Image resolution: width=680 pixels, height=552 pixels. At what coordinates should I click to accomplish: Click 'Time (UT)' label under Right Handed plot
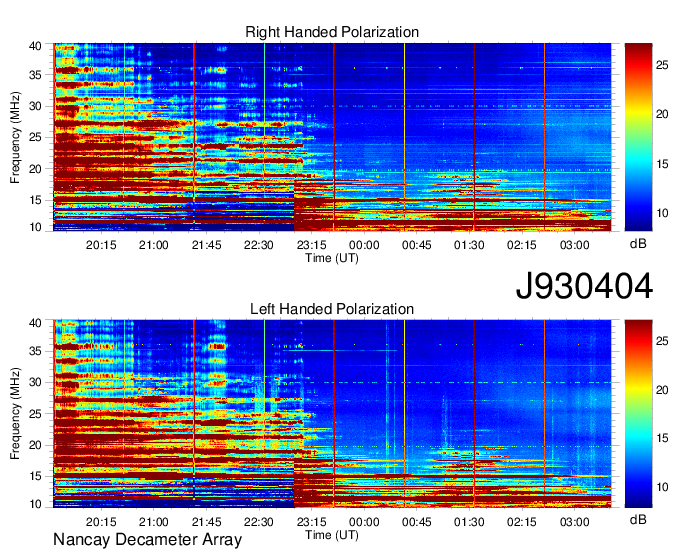tap(332, 258)
